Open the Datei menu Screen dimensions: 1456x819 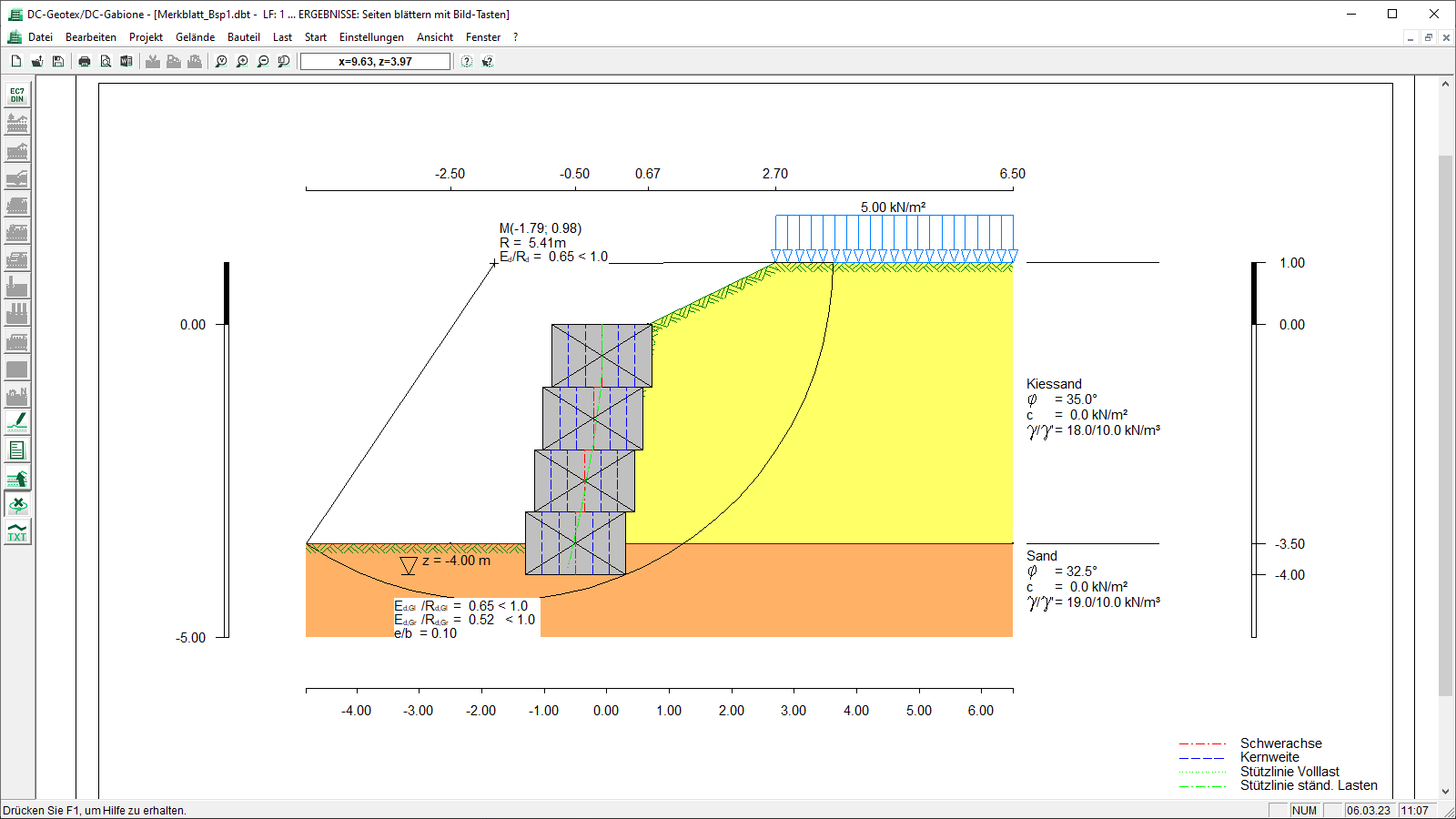point(40,37)
